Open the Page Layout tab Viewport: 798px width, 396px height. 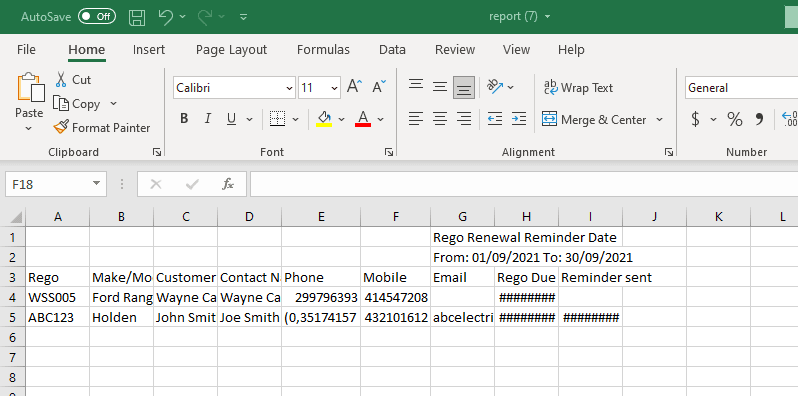click(231, 49)
